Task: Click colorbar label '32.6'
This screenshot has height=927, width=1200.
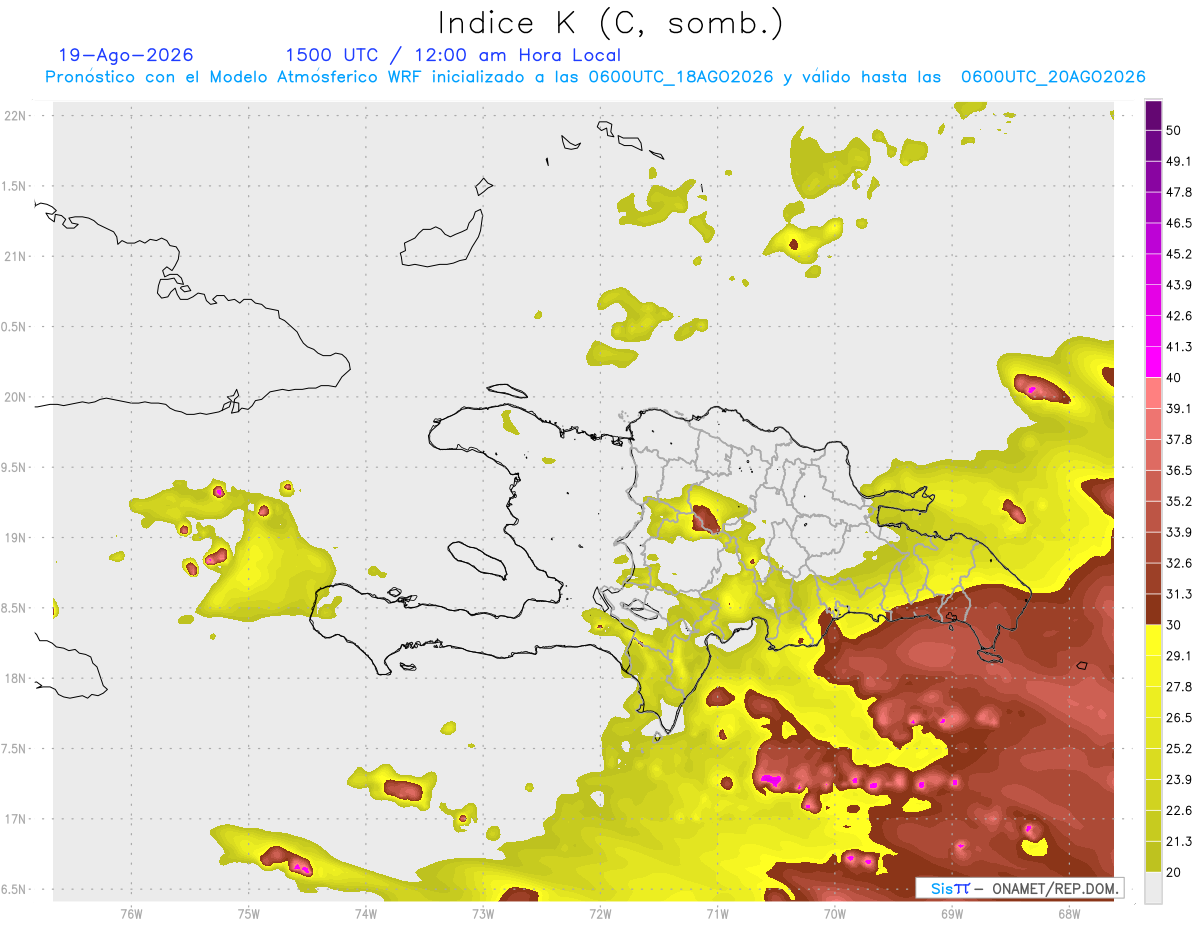Action: (x=1179, y=563)
